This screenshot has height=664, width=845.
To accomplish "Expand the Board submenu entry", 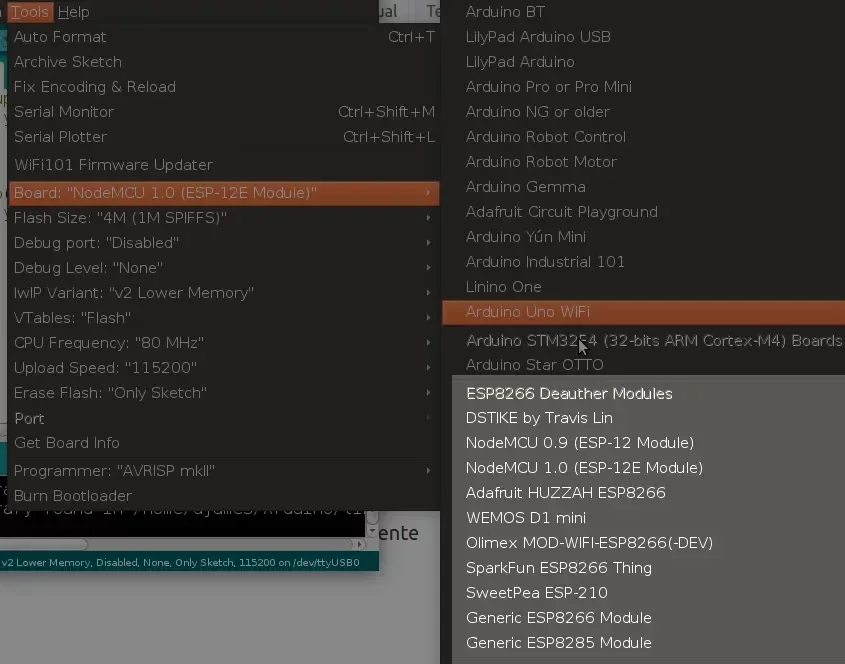I will [224, 193].
